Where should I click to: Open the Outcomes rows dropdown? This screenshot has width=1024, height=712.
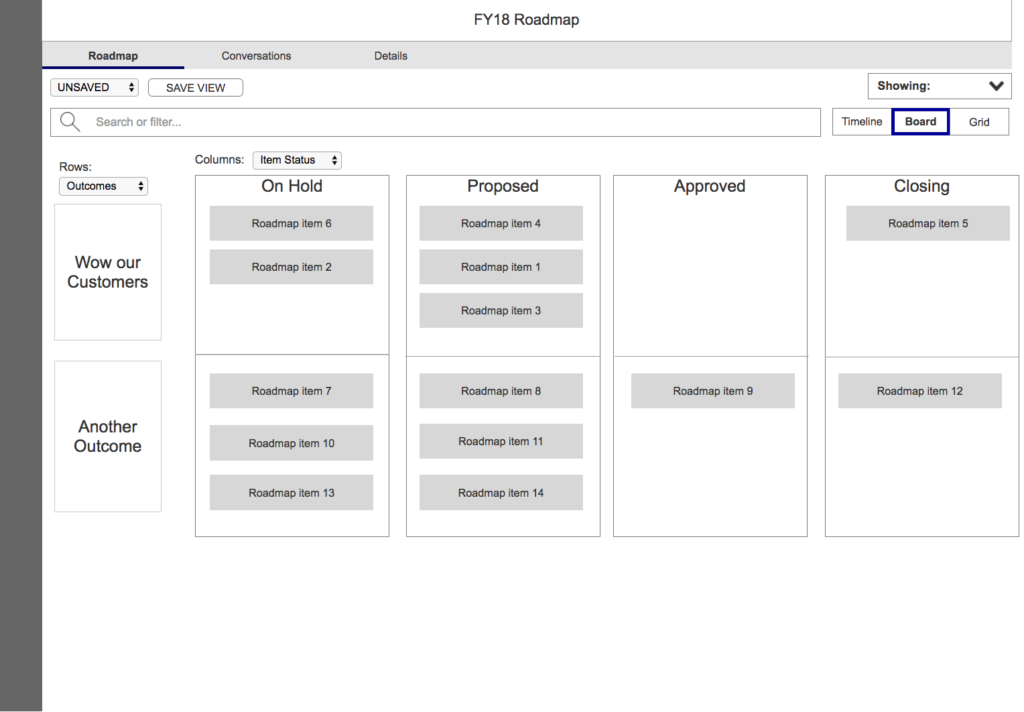(104, 186)
